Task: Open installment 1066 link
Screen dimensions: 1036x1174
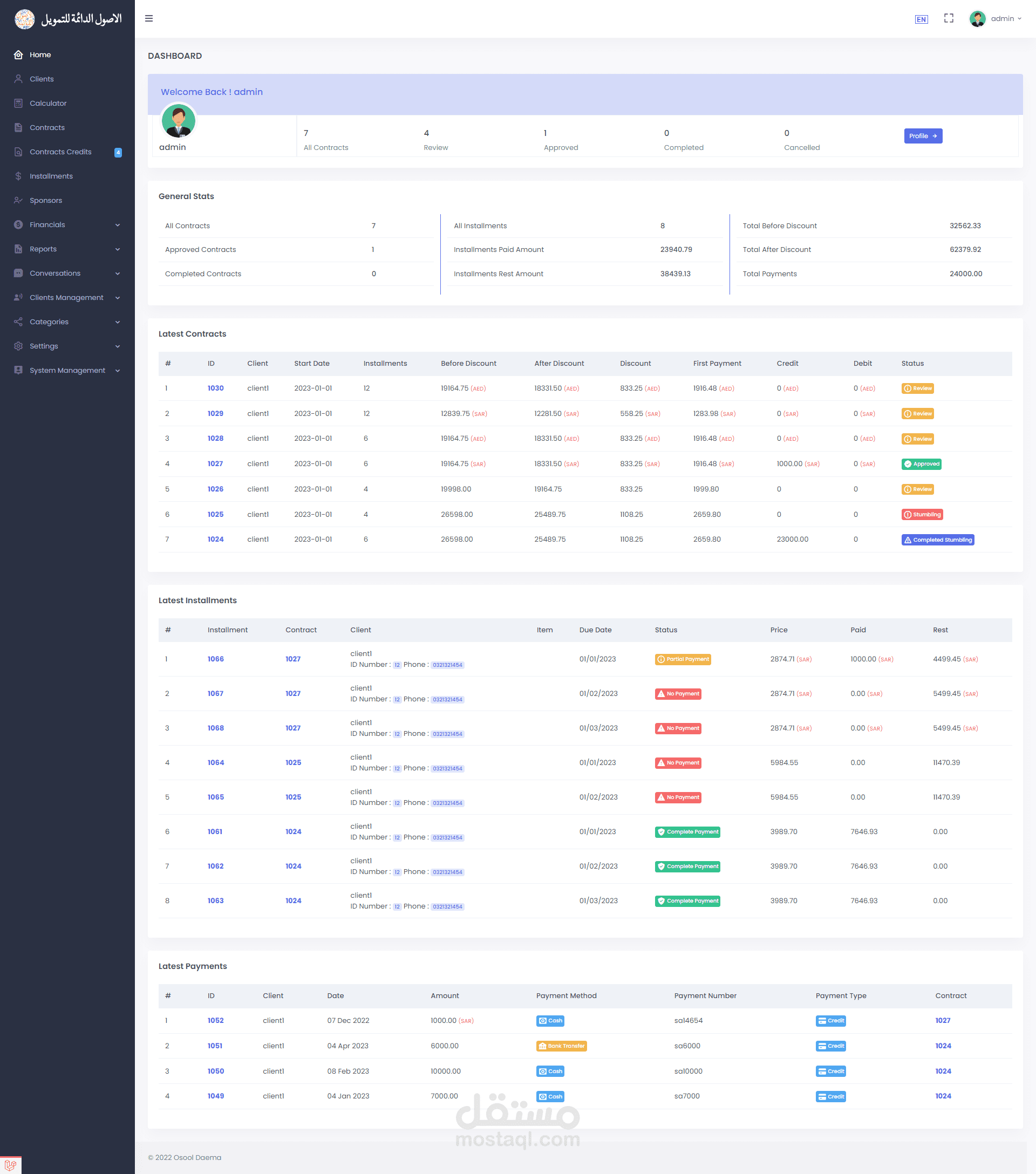Action: pyautogui.click(x=215, y=659)
